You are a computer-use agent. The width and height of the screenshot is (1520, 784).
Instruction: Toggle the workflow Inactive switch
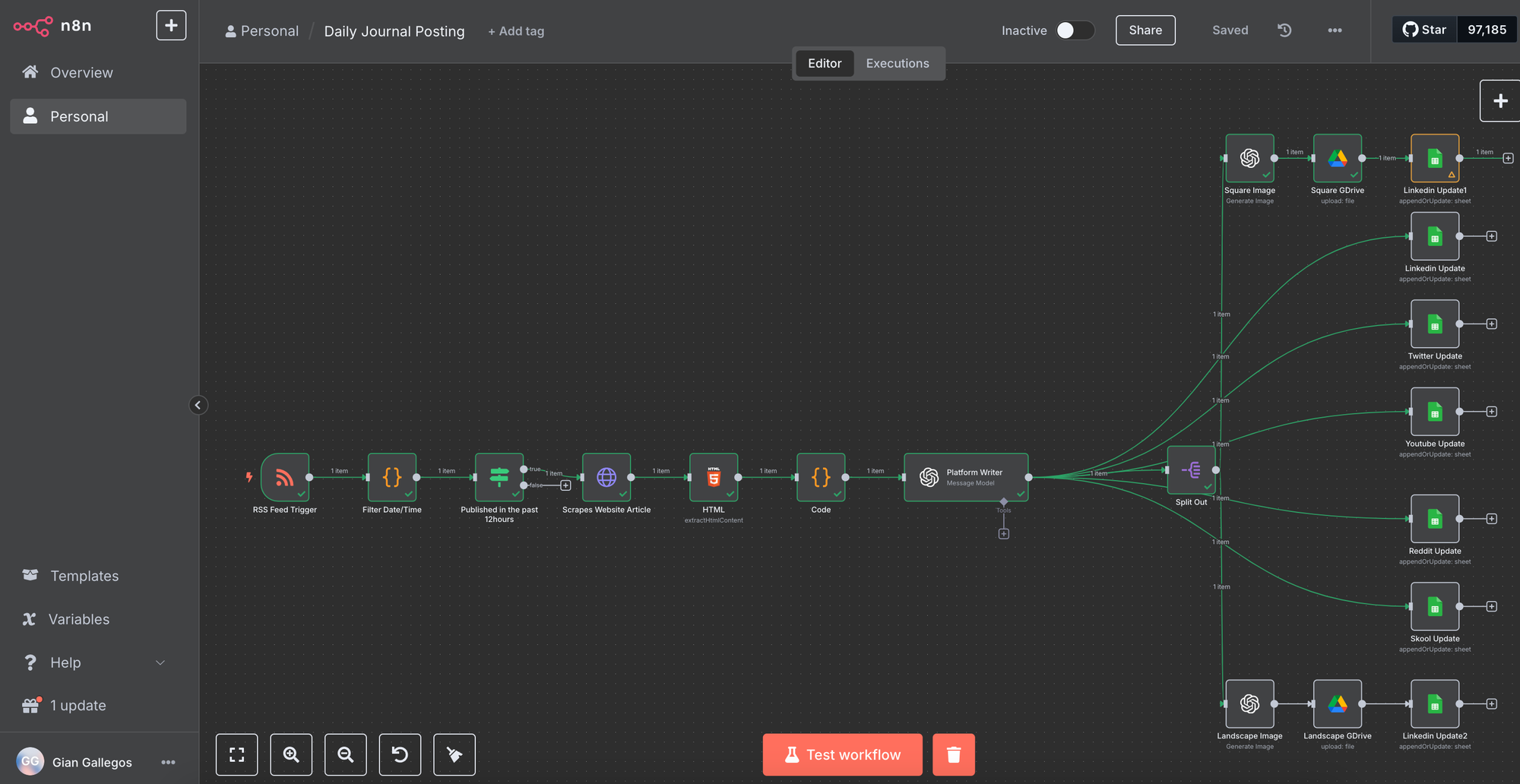pyautogui.click(x=1075, y=30)
